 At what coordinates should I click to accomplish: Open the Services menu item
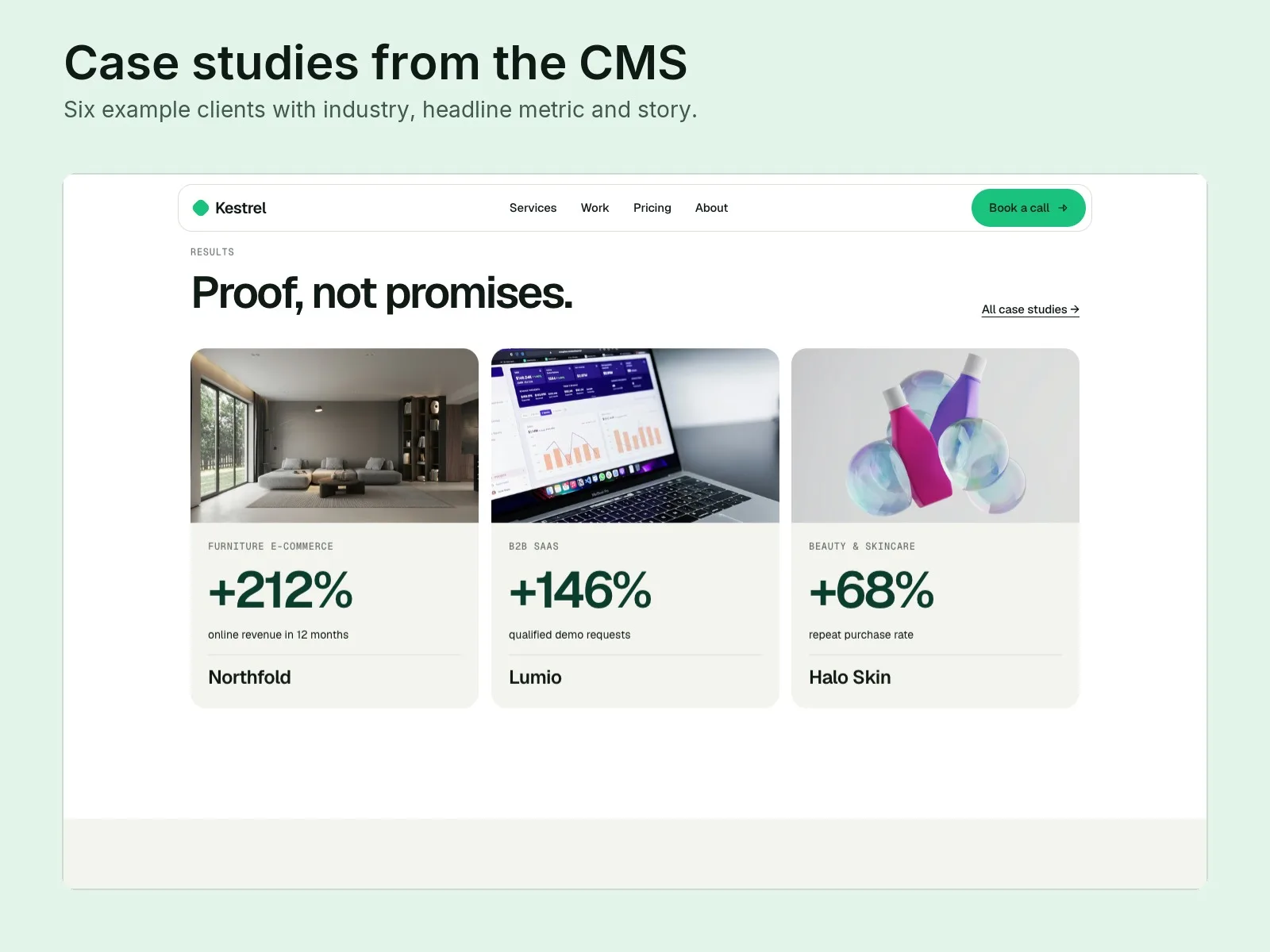tap(533, 208)
